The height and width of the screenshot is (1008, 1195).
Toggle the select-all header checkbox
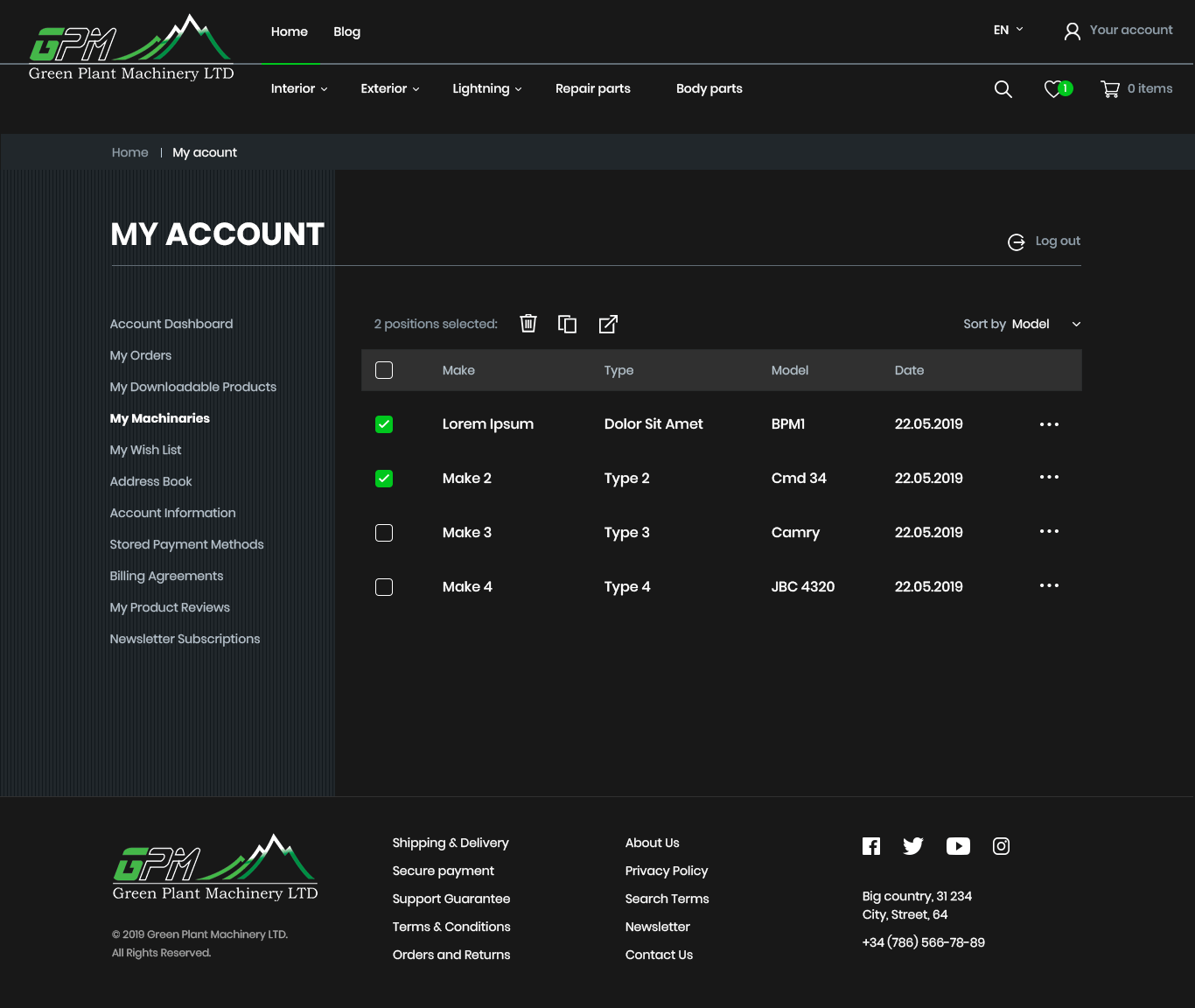384,370
